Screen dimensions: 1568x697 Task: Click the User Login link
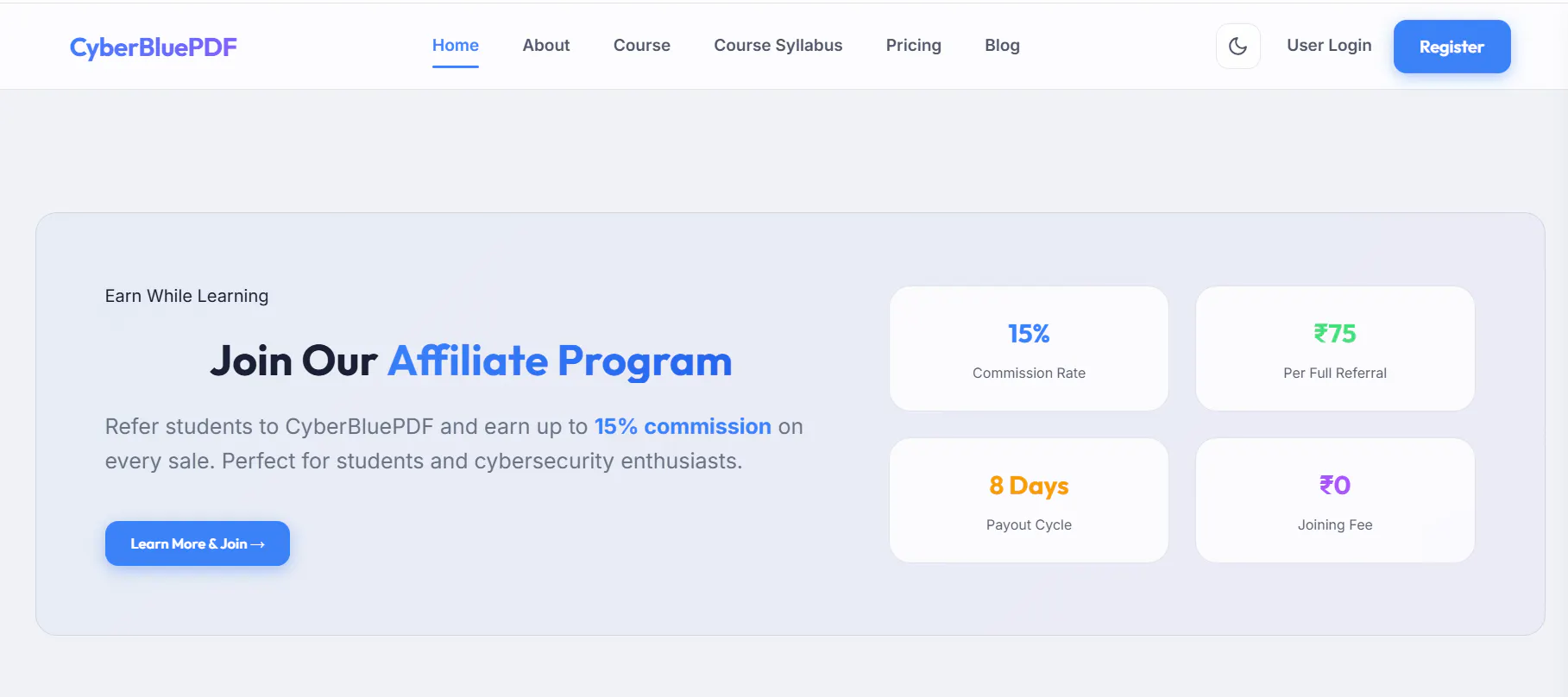1329,46
